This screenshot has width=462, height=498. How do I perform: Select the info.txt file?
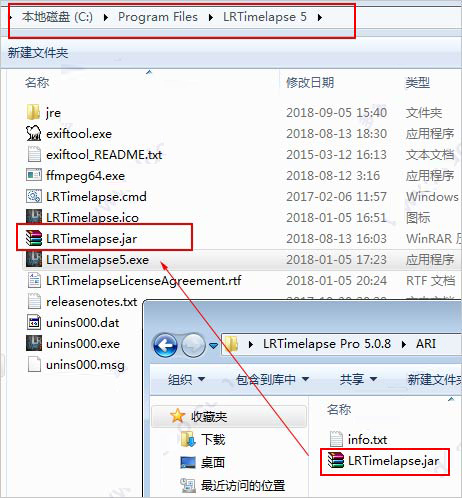[x=358, y=439]
